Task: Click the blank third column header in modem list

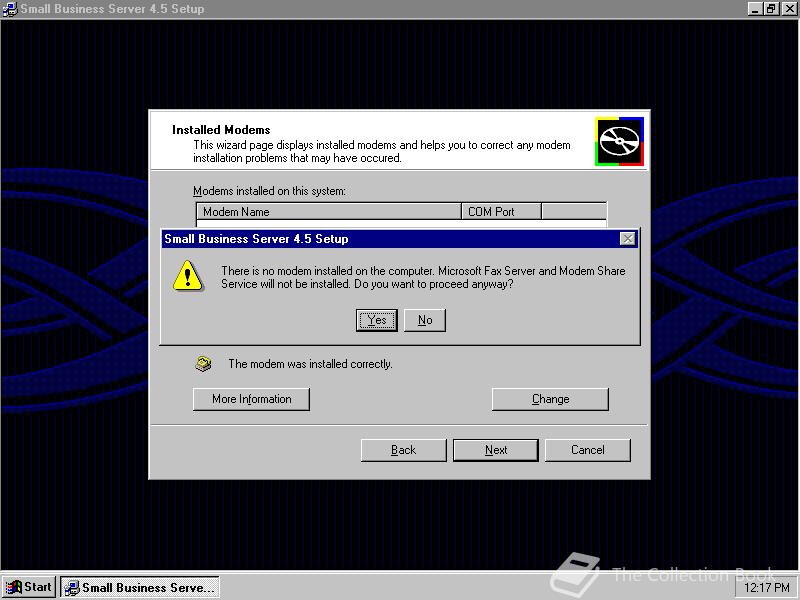Action: [574, 211]
